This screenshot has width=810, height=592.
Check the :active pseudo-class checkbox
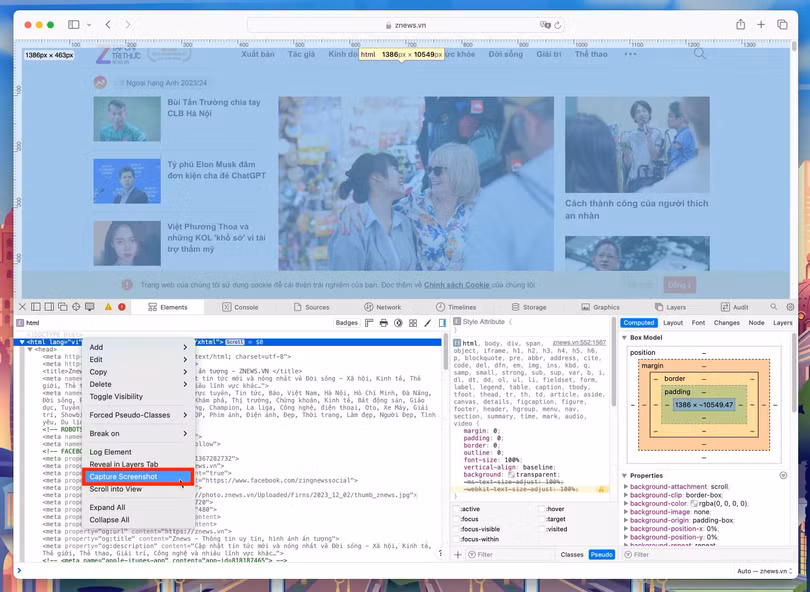coord(456,509)
